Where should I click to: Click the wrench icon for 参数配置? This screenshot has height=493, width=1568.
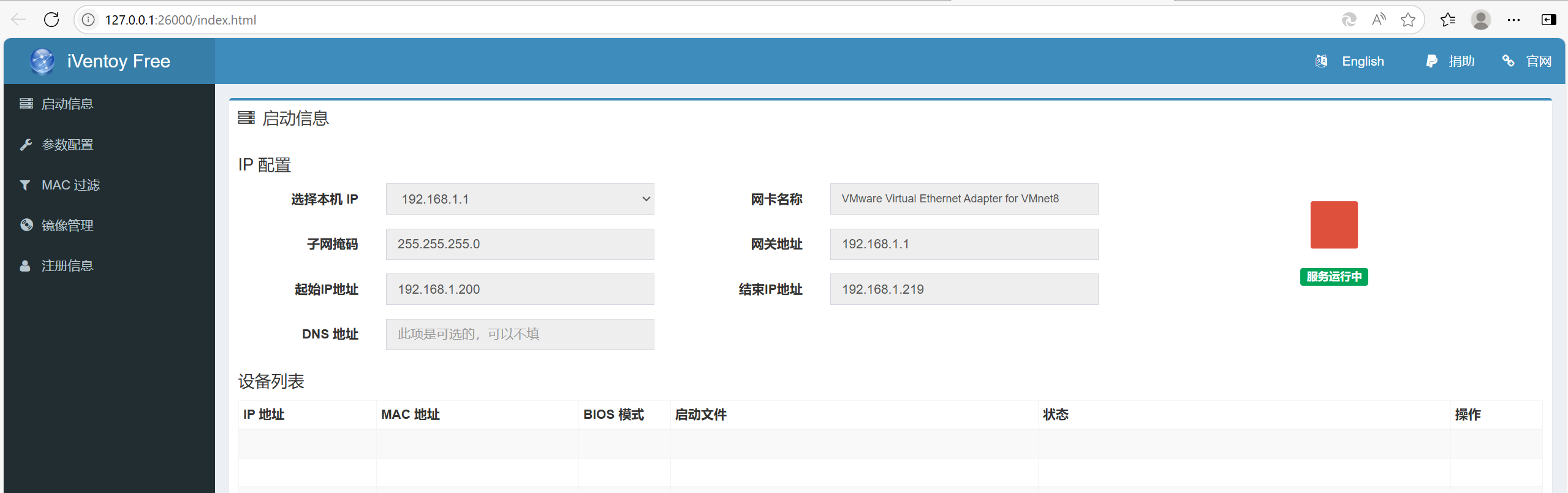click(x=26, y=145)
